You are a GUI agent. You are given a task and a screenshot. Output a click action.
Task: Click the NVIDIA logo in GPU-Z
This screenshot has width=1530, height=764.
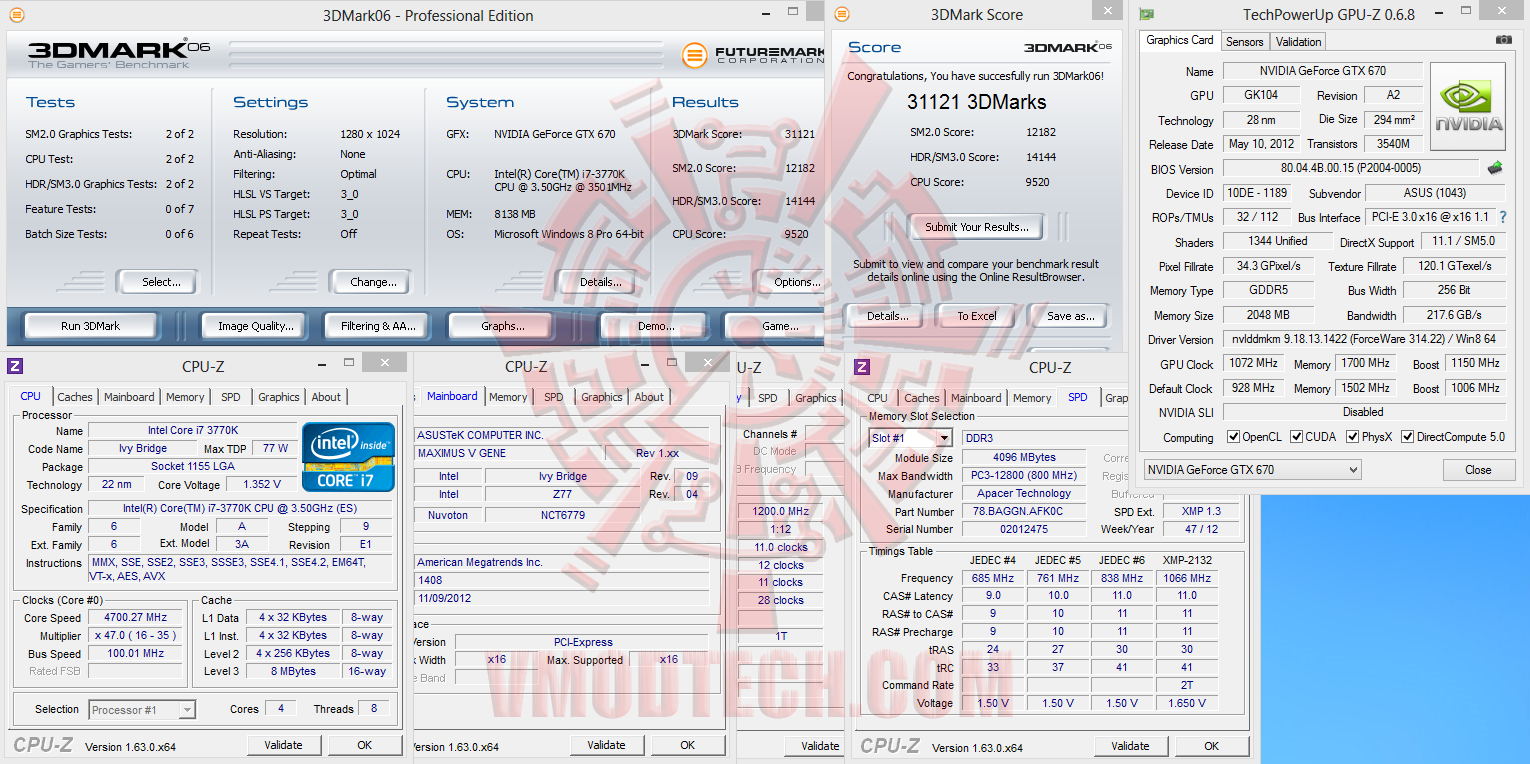point(1468,107)
